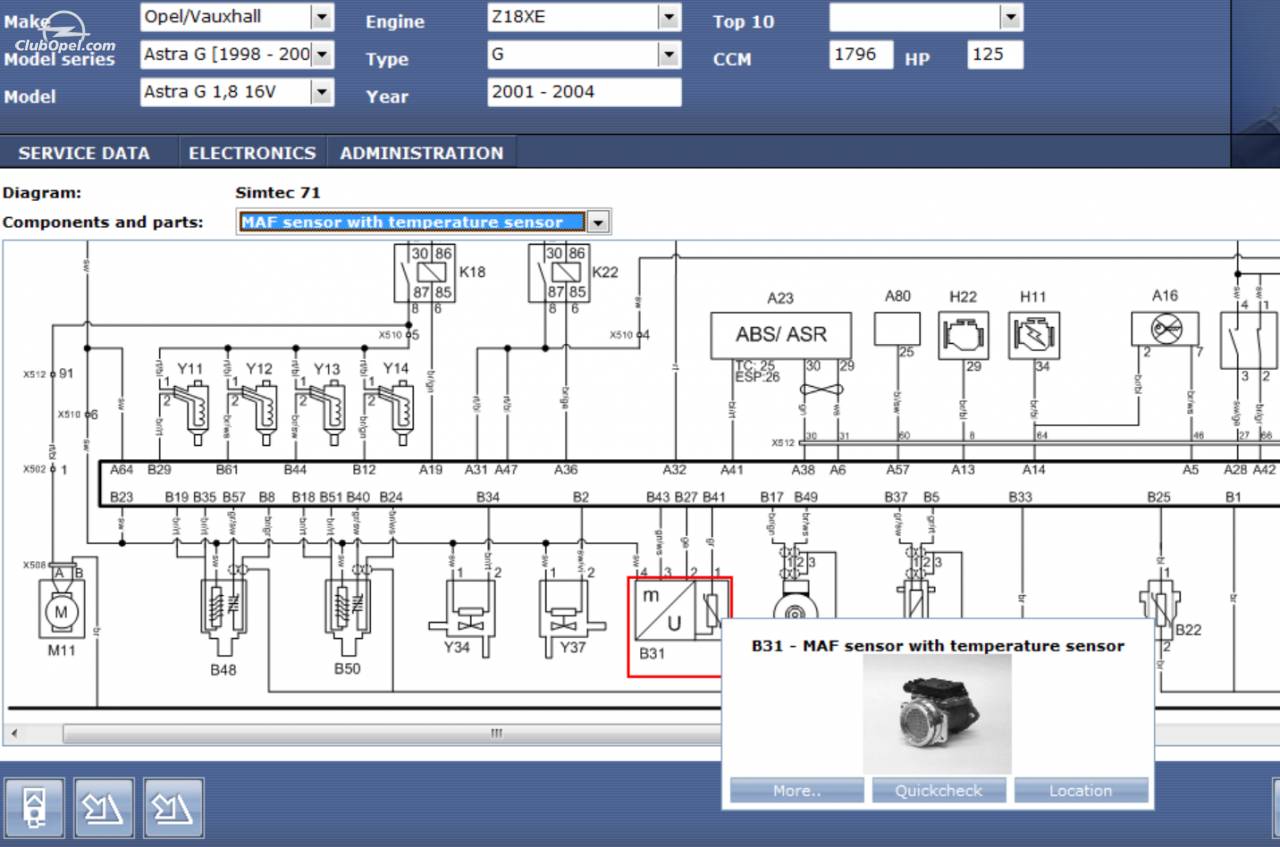
Task: Click pin label "A64" on the control unit
Action: point(122,469)
